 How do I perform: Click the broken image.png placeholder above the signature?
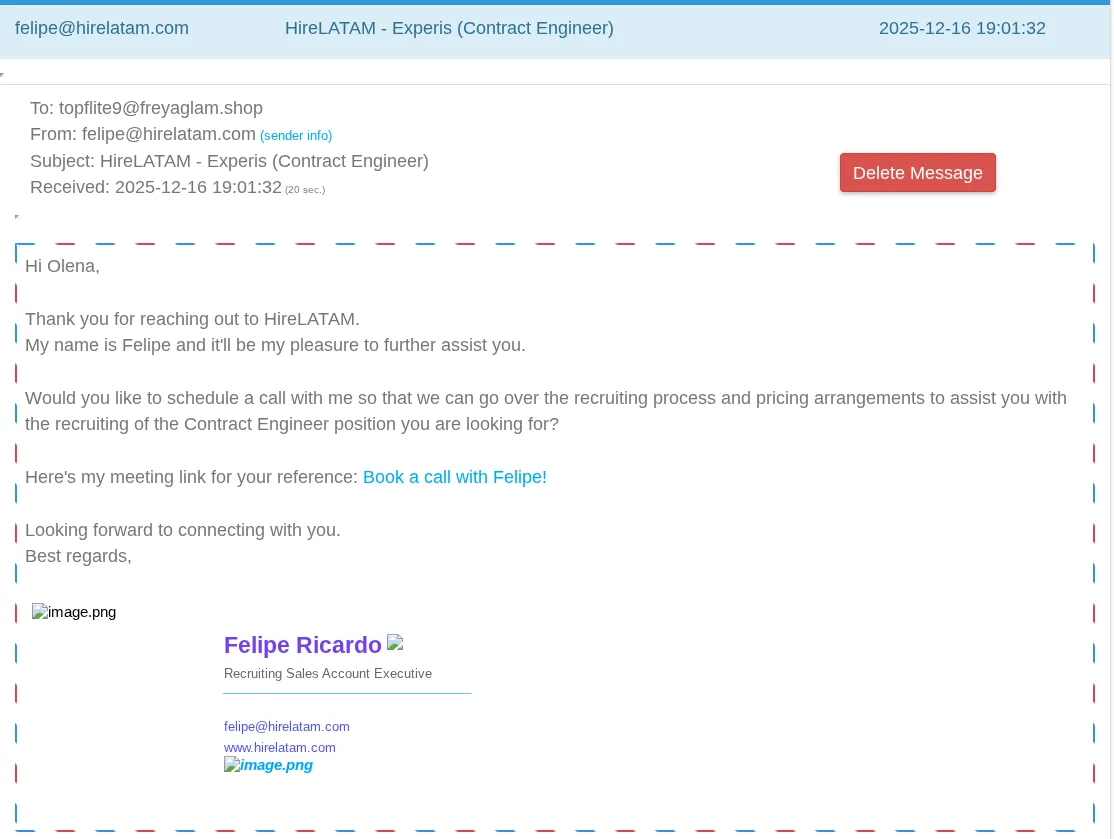pos(73,611)
